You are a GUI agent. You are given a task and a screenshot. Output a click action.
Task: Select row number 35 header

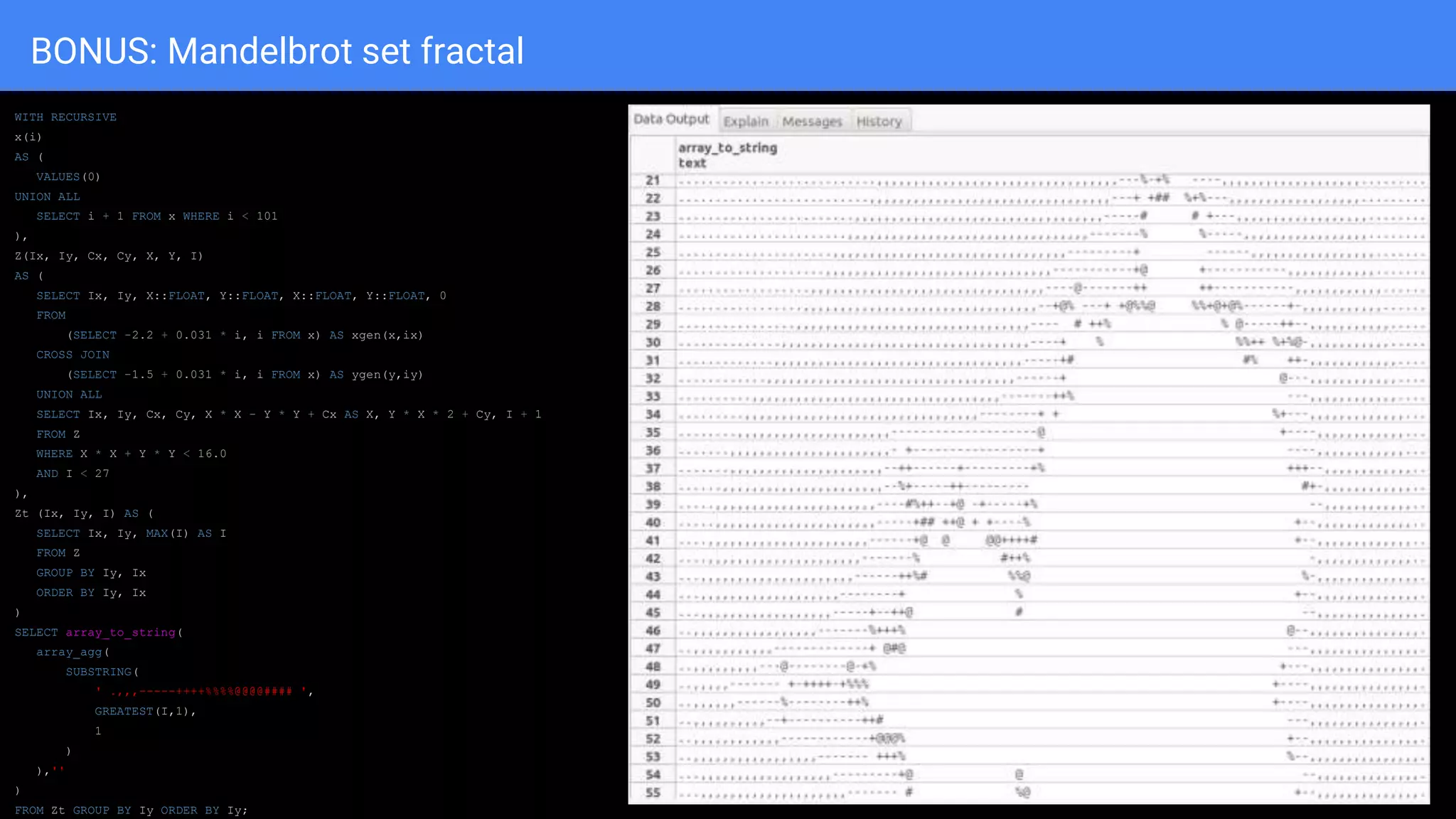(x=653, y=432)
